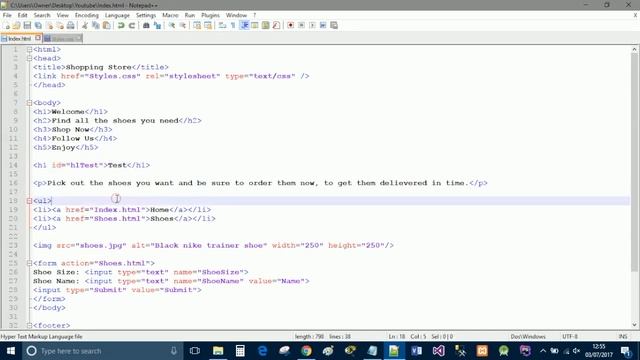Click the Paste toolbar icon
This screenshot has height=360, width=640.
tap(107, 25)
